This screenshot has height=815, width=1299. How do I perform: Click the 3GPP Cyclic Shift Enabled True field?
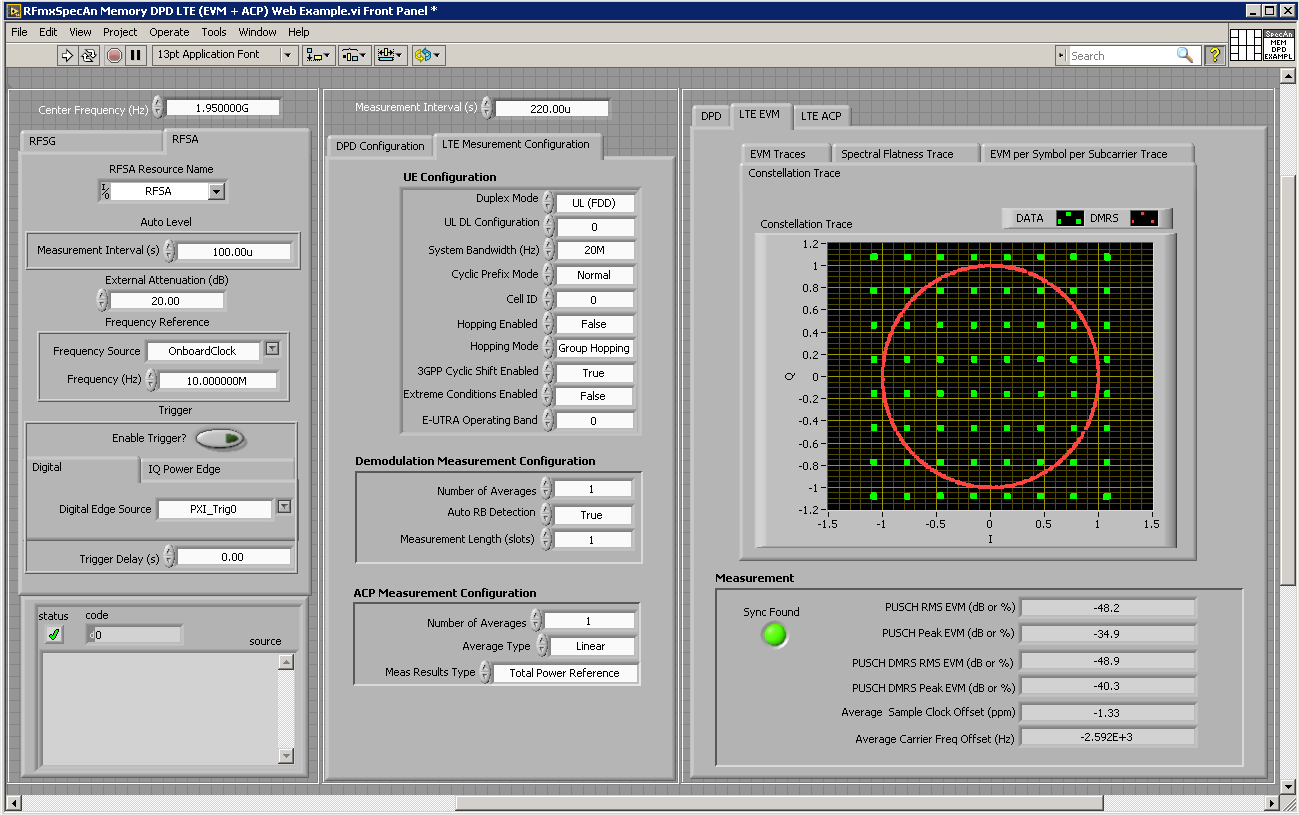coord(594,373)
